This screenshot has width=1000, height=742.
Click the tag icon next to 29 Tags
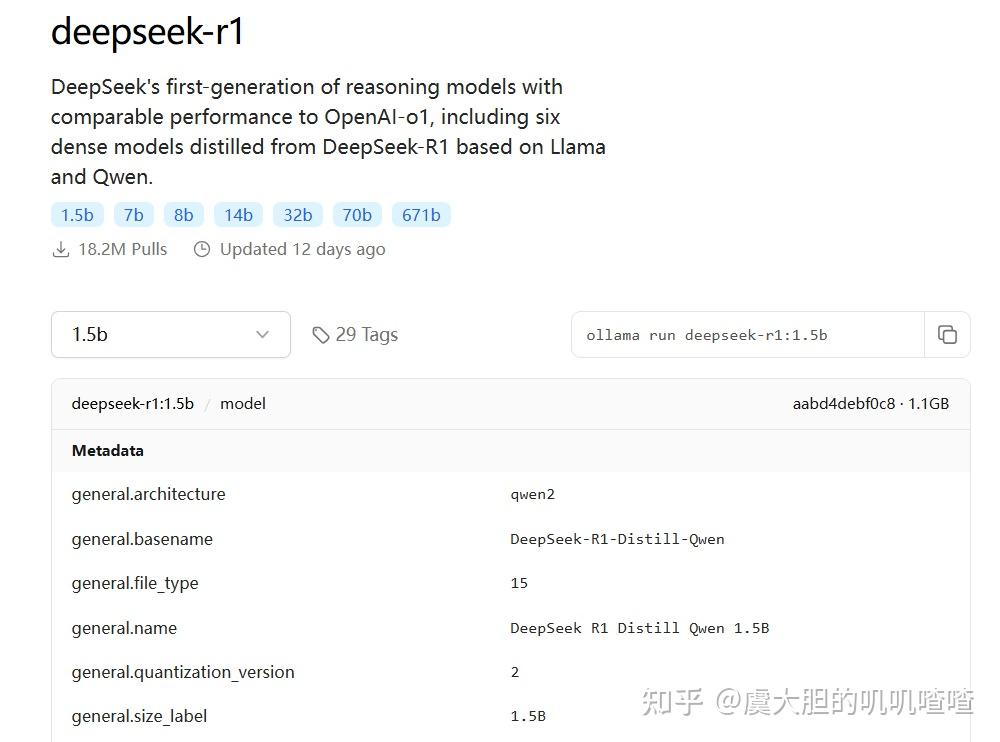click(321, 334)
